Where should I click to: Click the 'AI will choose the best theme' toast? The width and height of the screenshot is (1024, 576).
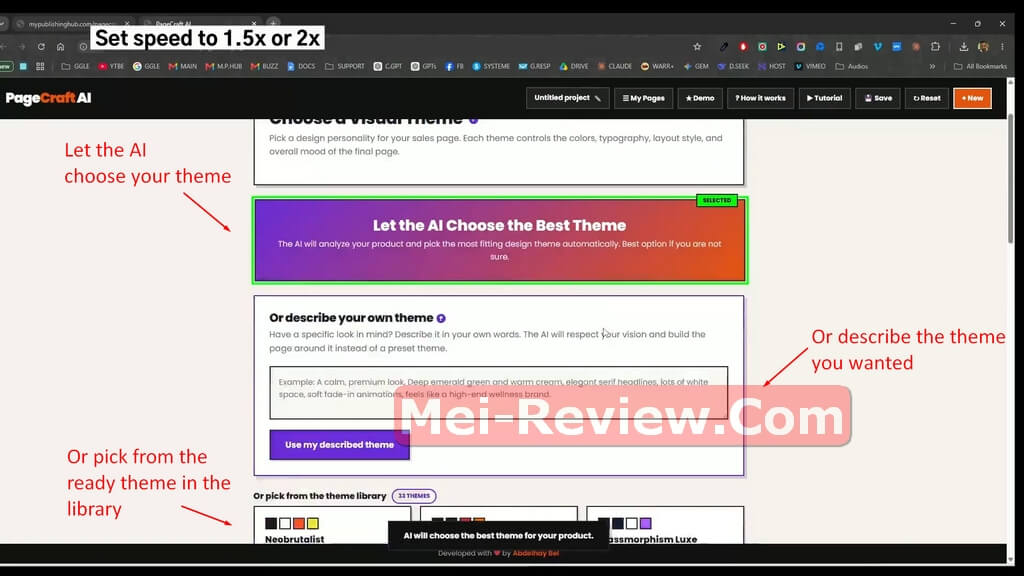tap(498, 536)
